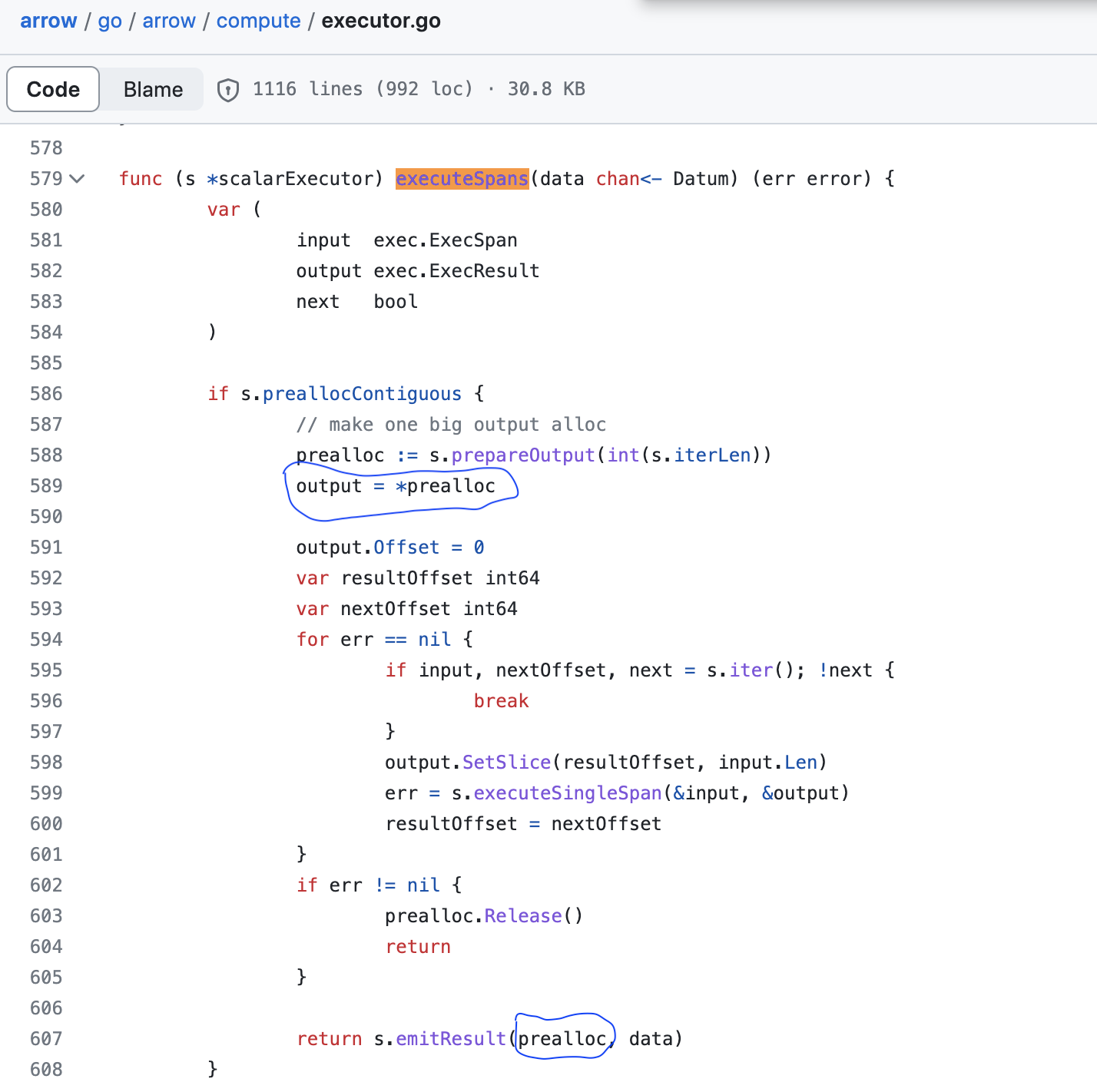Viewport: 1097px width, 1092px height.
Task: Open the Len symbol on line 598
Action: point(801,762)
